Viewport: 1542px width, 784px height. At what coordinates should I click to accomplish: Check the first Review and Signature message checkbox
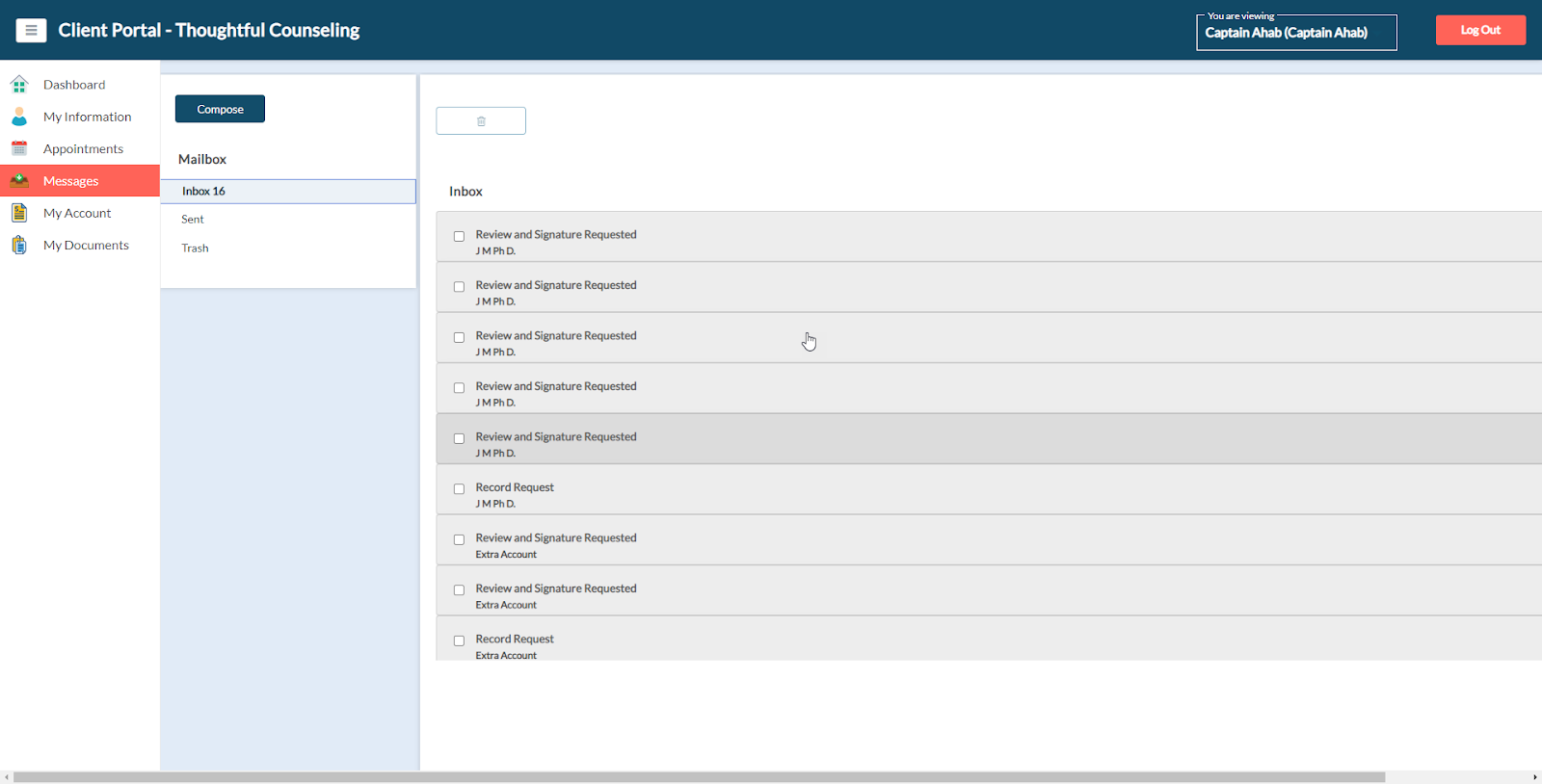pyautogui.click(x=459, y=236)
